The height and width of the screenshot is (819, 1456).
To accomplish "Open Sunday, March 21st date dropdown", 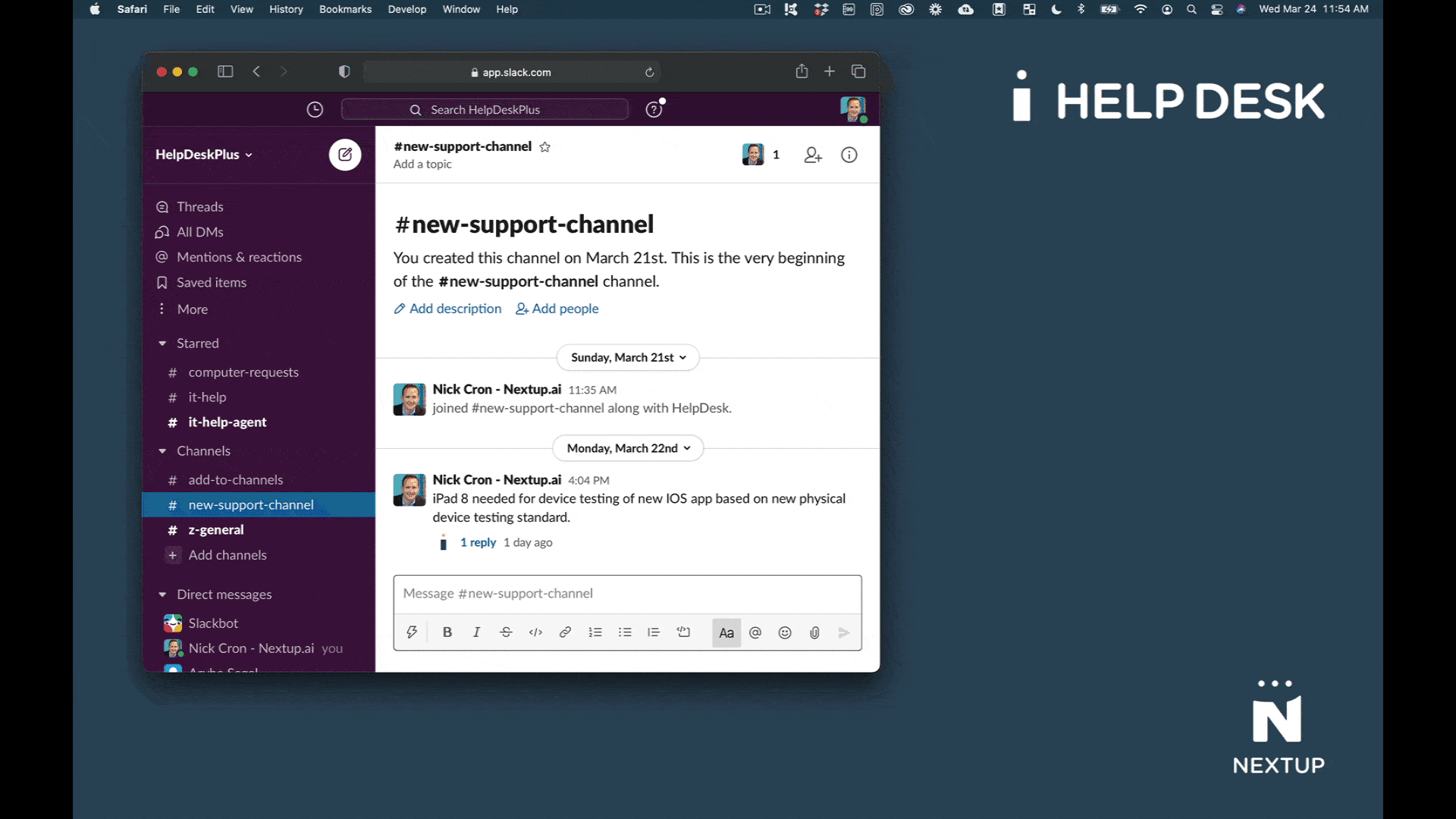I will point(628,358).
